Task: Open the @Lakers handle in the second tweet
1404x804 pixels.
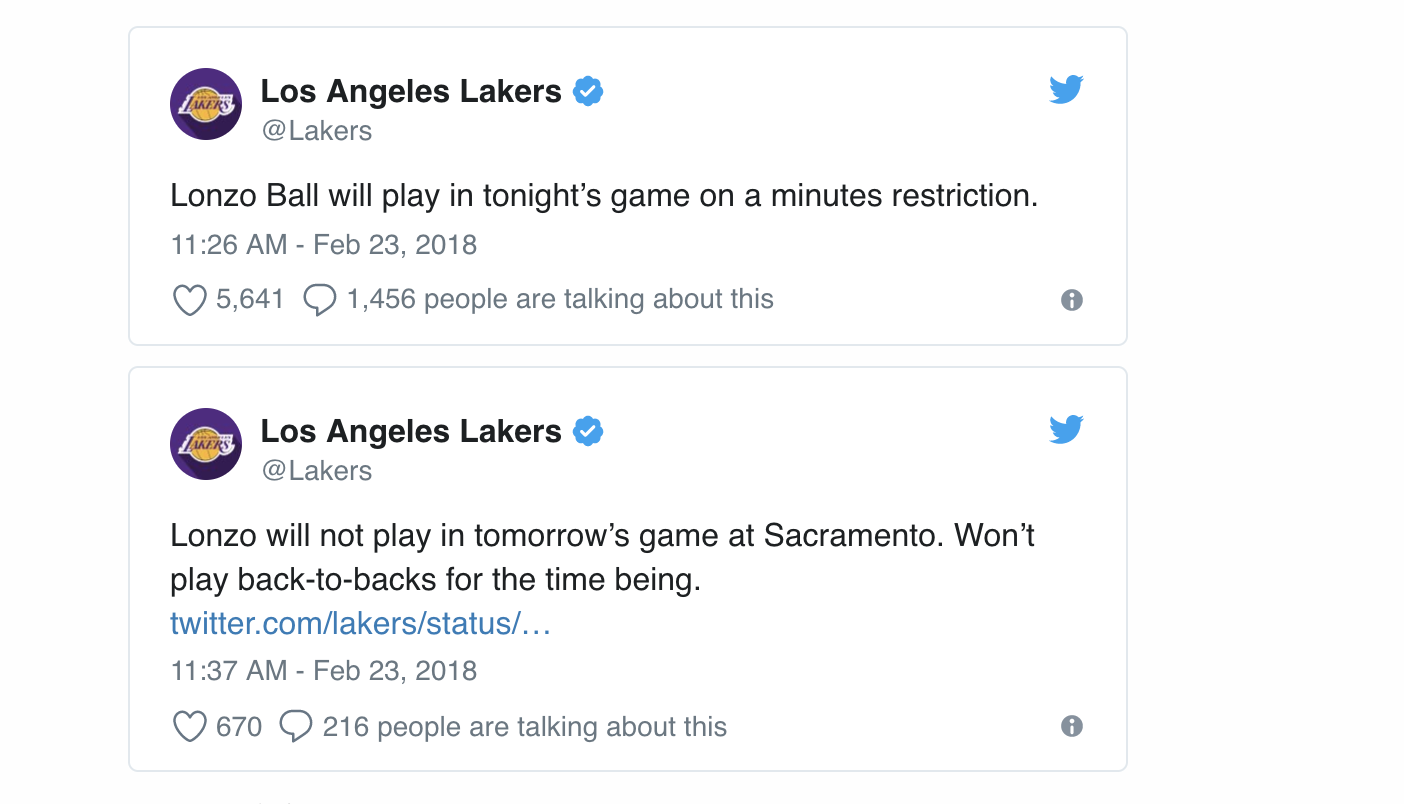Action: (316, 471)
